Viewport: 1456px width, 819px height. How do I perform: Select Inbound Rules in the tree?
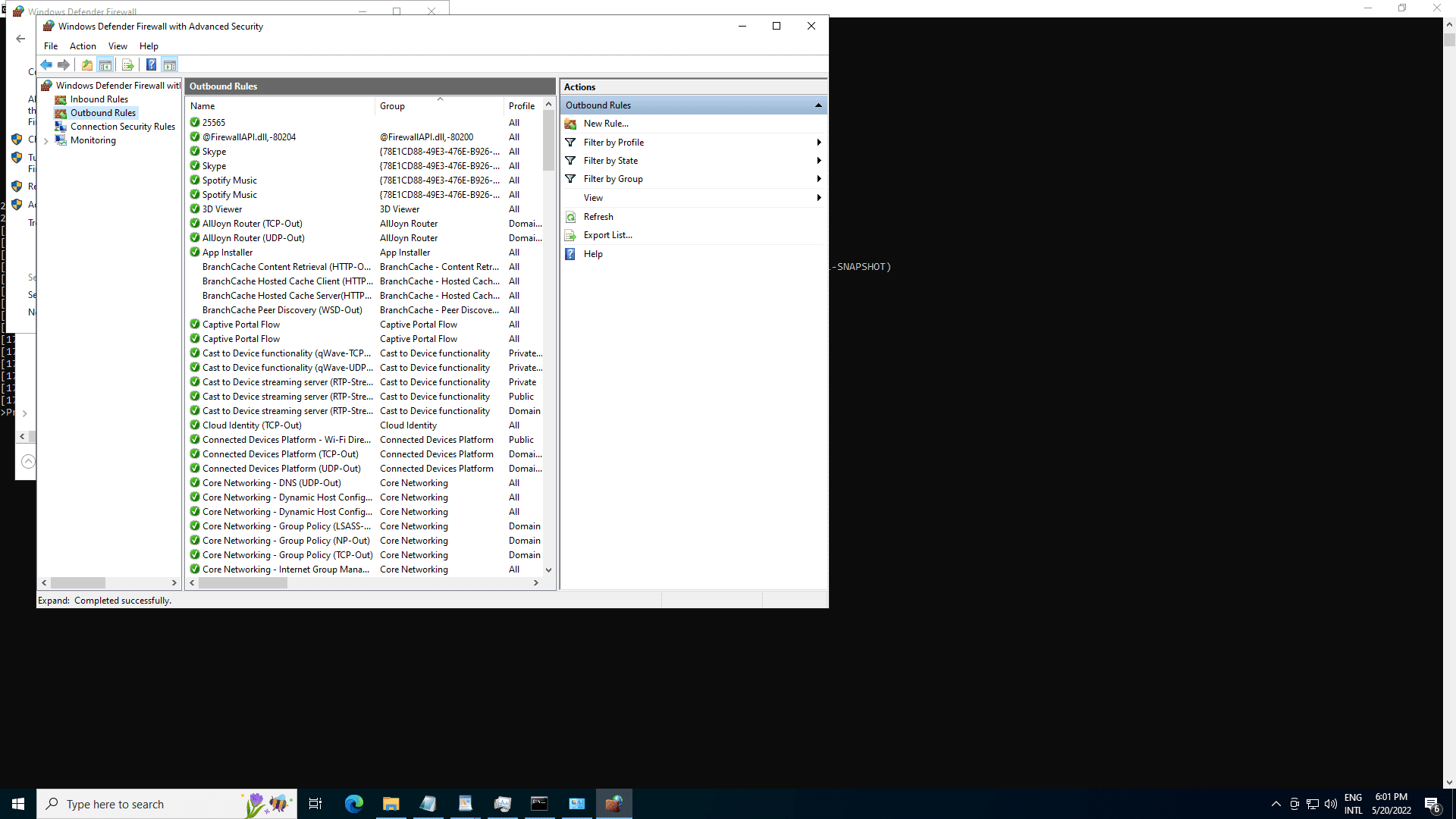tap(99, 99)
